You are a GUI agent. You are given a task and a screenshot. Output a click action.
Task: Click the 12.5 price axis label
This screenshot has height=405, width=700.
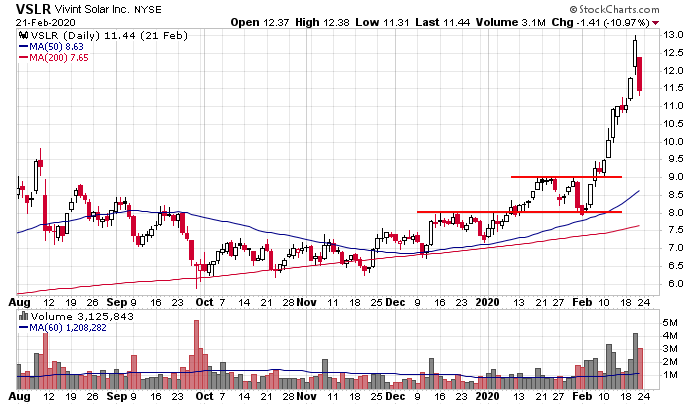pos(673,53)
